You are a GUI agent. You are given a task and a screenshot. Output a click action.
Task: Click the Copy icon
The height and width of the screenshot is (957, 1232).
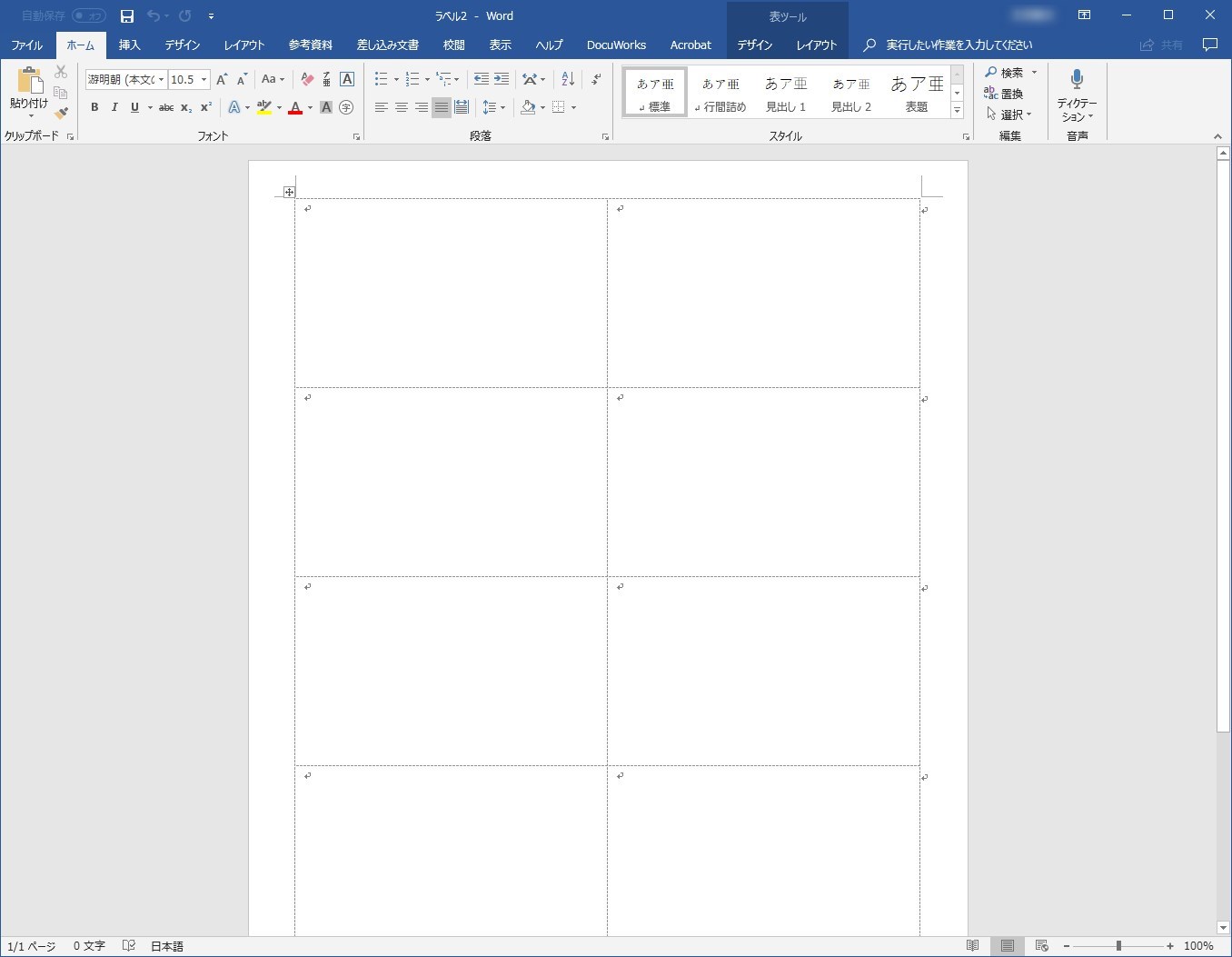[x=61, y=93]
